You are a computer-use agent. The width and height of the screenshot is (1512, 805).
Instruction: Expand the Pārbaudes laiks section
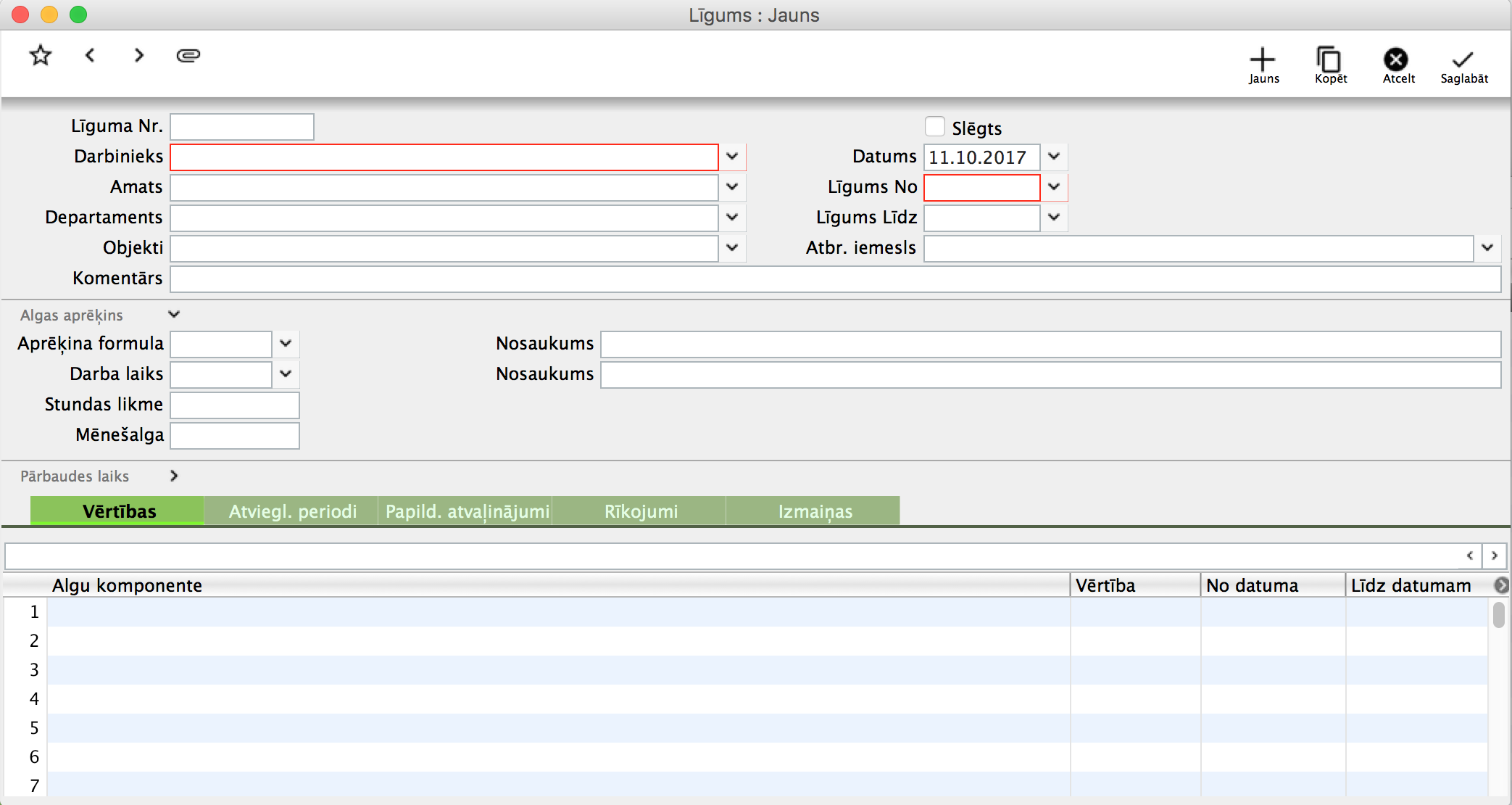[174, 476]
